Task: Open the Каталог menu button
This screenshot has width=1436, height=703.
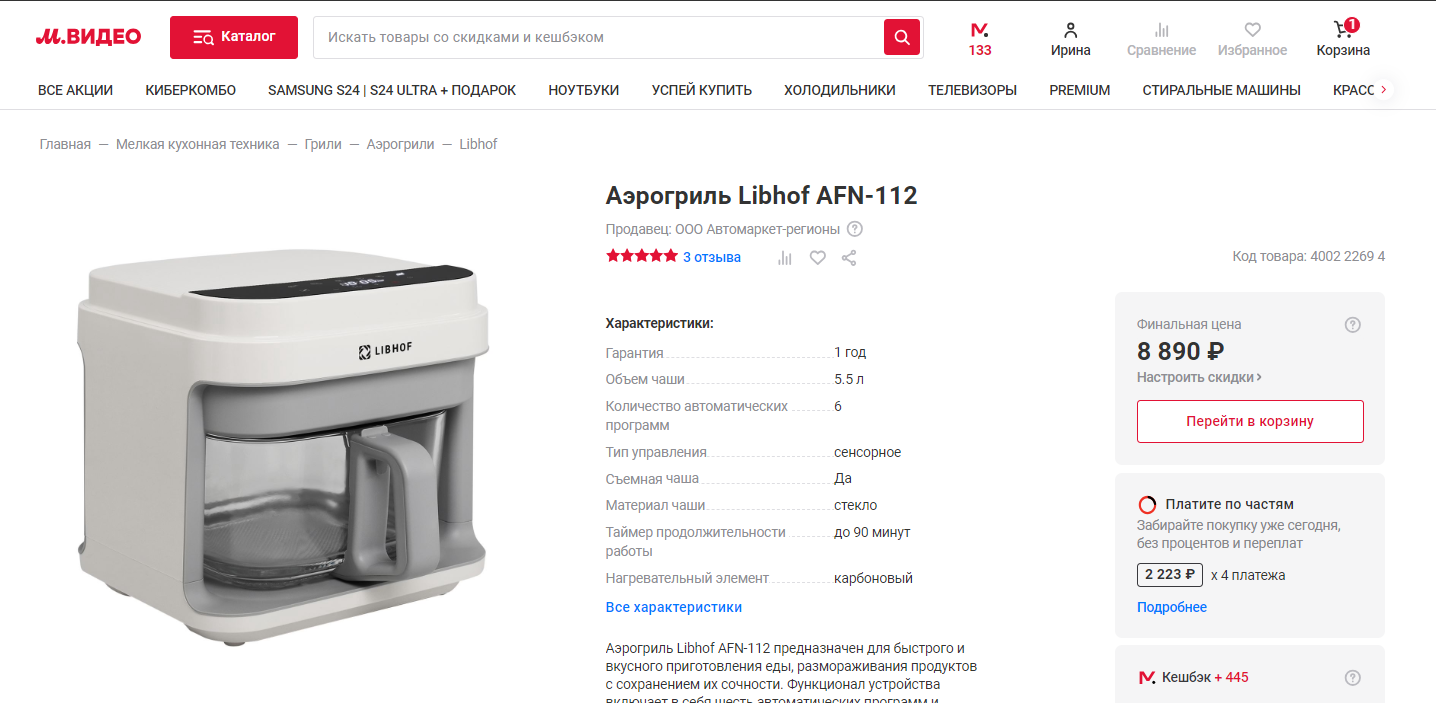Action: pyautogui.click(x=234, y=37)
